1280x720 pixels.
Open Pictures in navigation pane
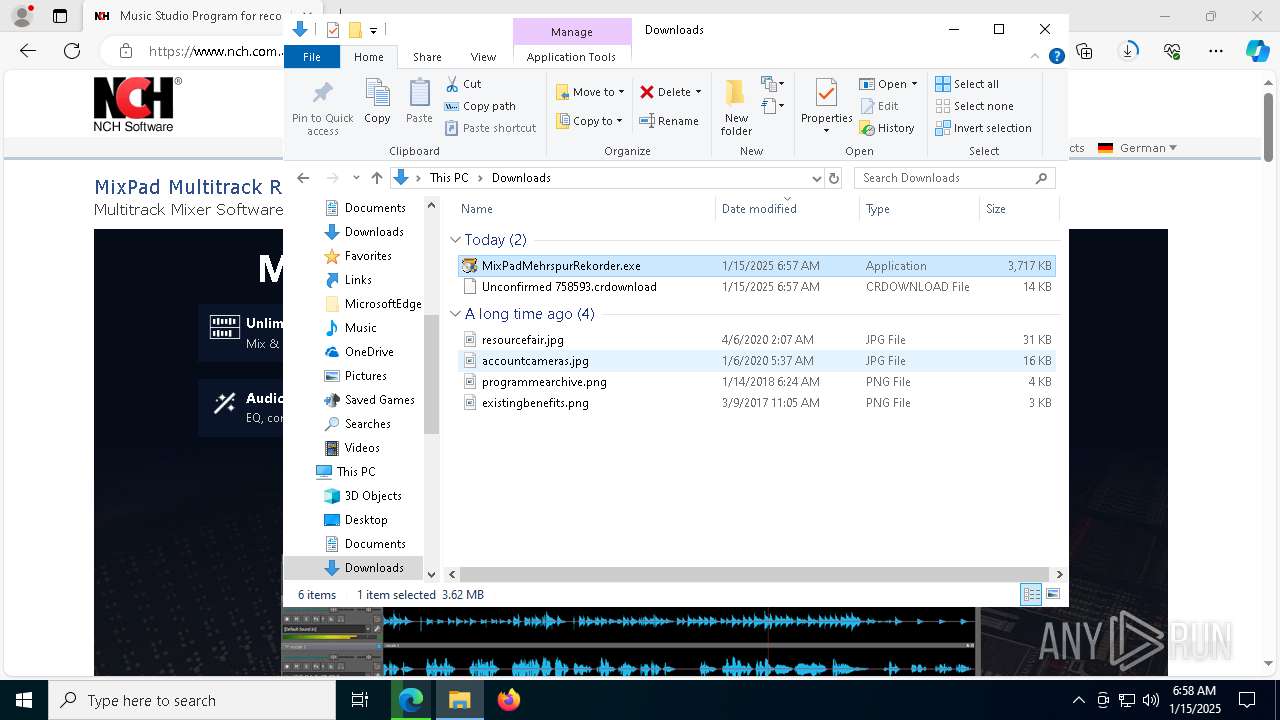click(365, 376)
